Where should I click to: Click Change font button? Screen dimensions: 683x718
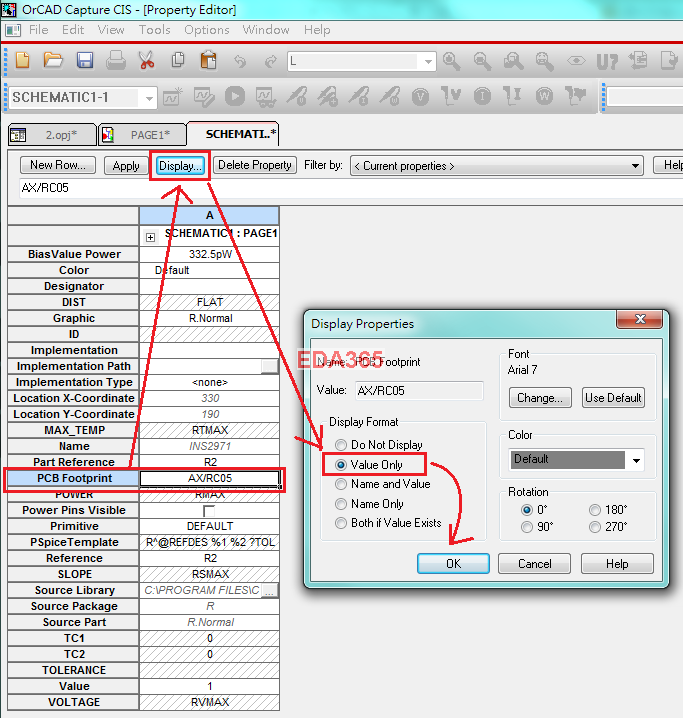tap(540, 397)
